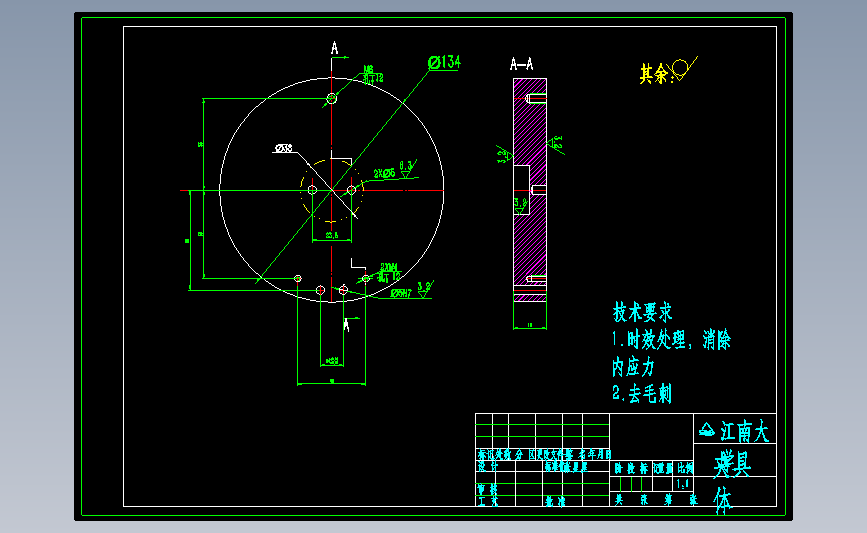The width and height of the screenshot is (867, 533).
Task: Select the 技术要求 heading text
Action: click(x=643, y=312)
